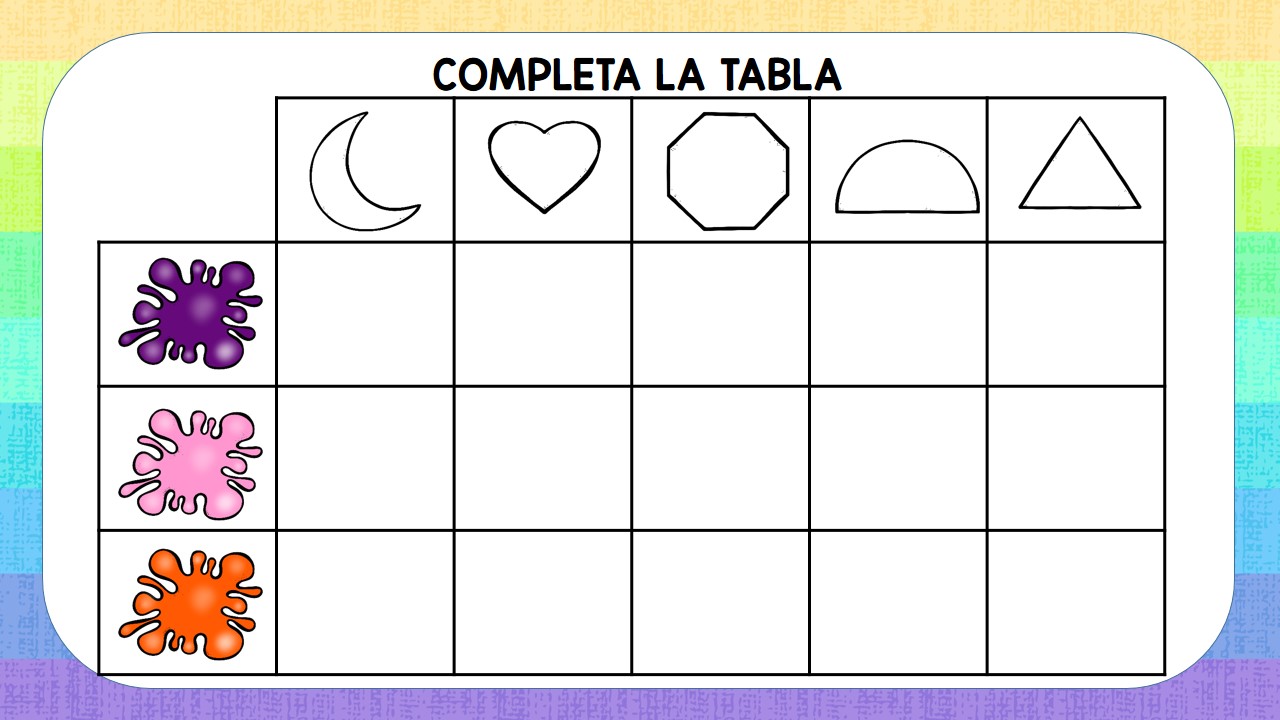Select the semicircle shape

click(x=907, y=177)
